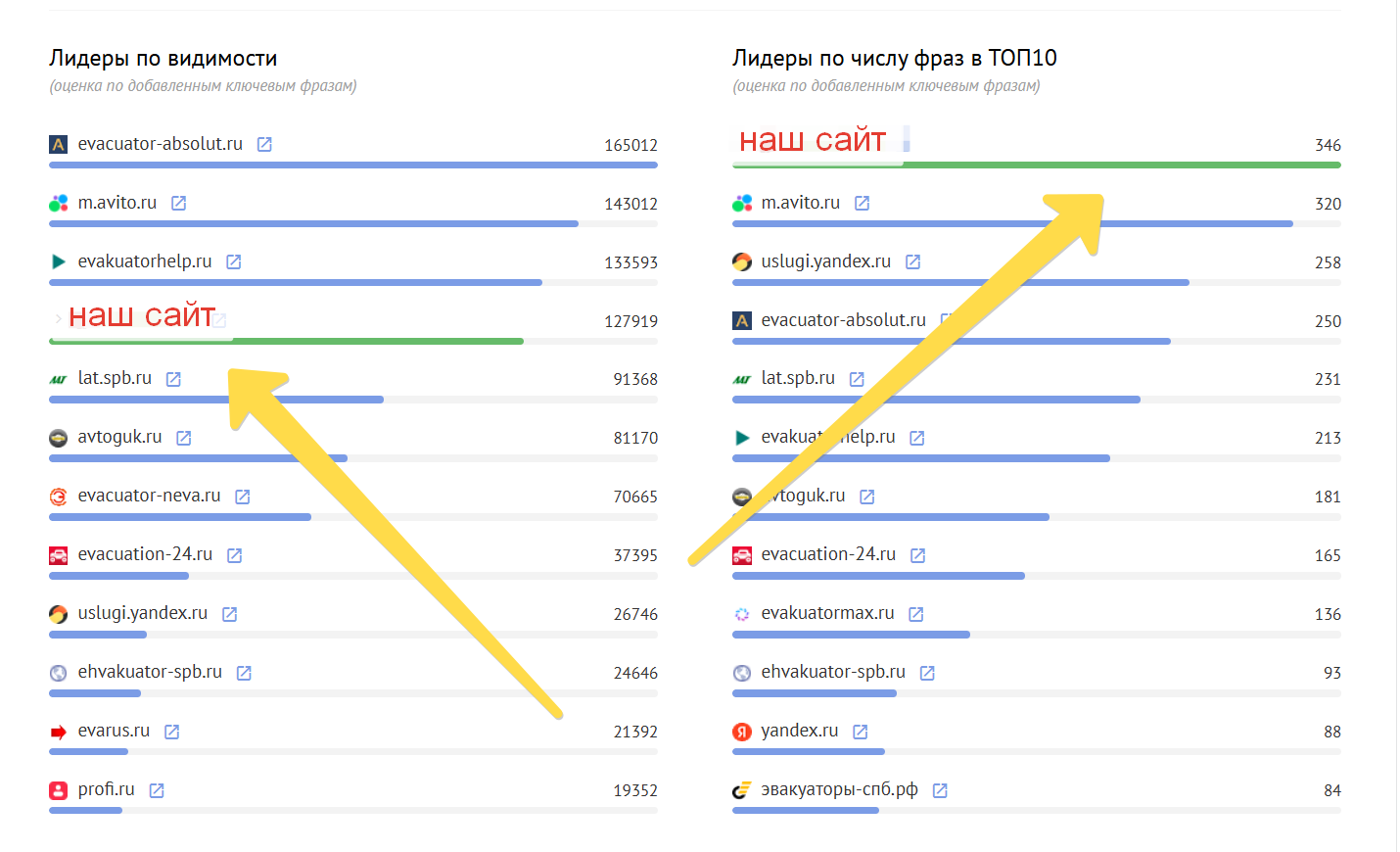1400x852 pixels.
Task: Click visibility value 143012
Action: click(630, 204)
